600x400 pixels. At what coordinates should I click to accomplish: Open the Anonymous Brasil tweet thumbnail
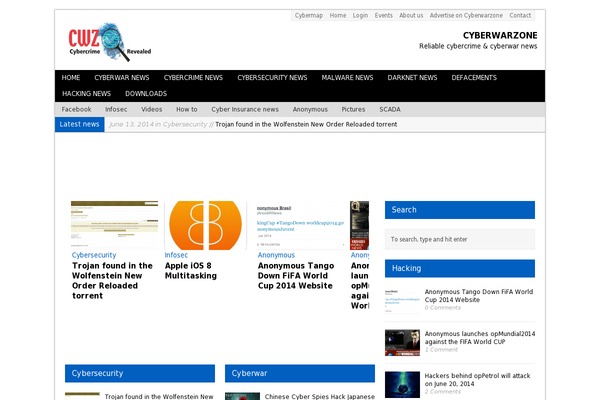301,225
